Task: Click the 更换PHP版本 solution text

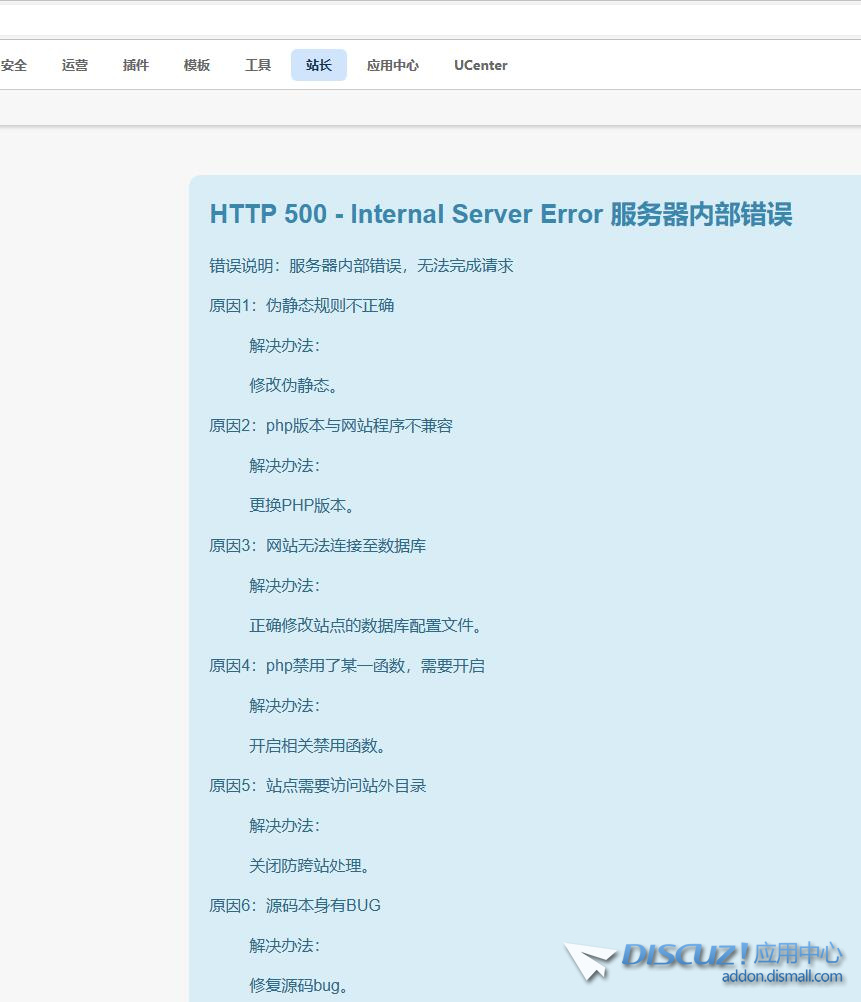Action: pos(305,505)
